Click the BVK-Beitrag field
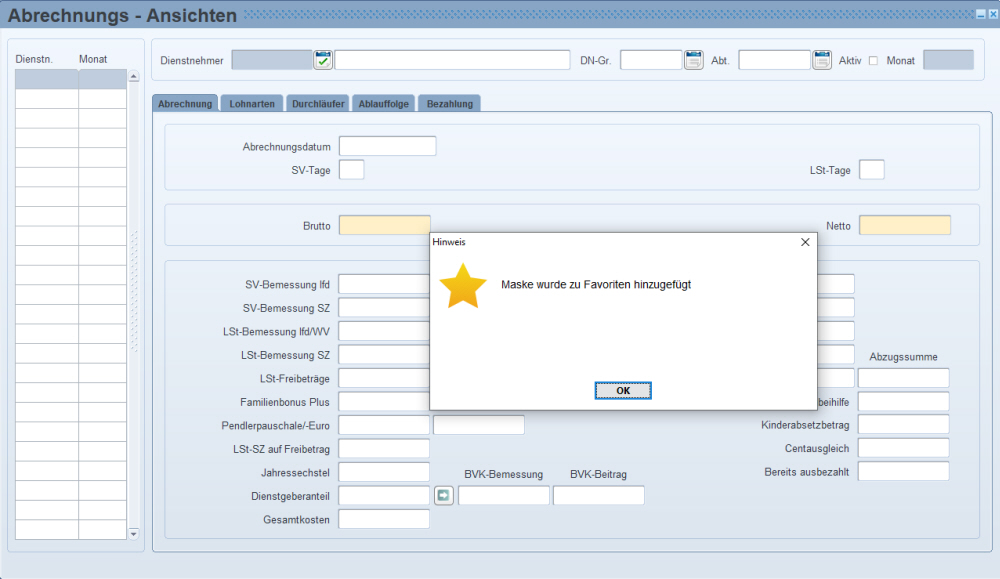Viewport: 1000px width, 579px height. pyautogui.click(x=598, y=495)
